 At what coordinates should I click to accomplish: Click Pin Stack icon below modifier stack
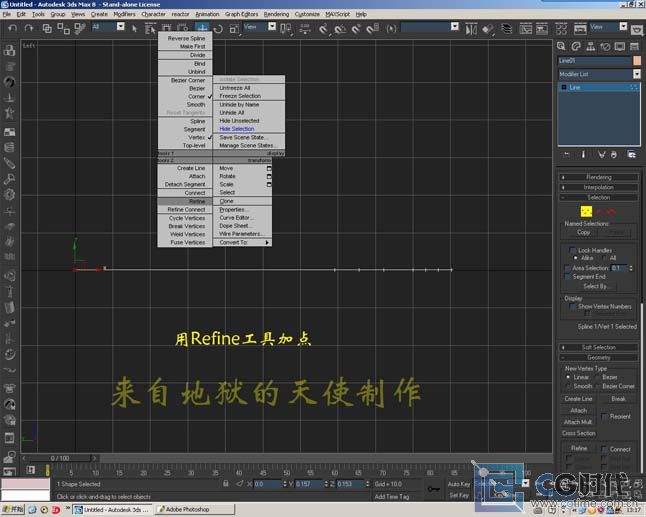[566, 154]
